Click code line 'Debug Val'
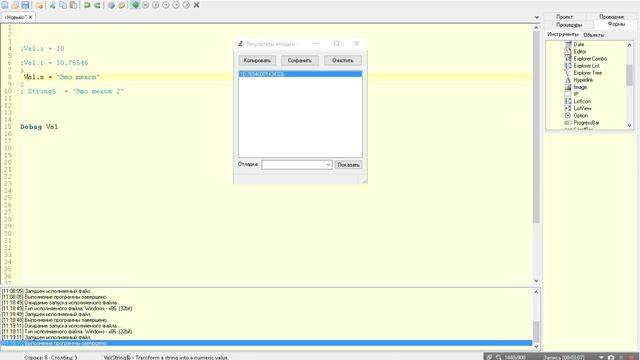 click(39, 127)
